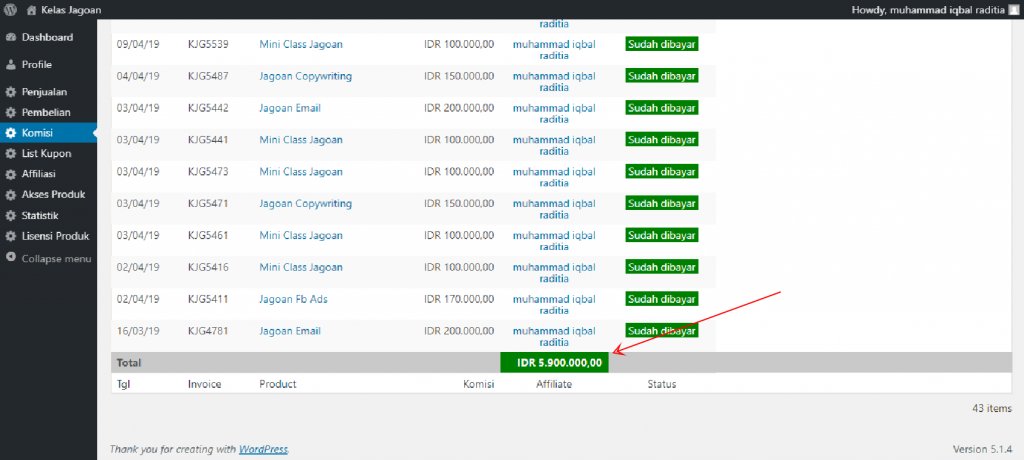Open Mini Class Jagoan for invoice KJG5441
1024x460 pixels.
click(x=300, y=140)
